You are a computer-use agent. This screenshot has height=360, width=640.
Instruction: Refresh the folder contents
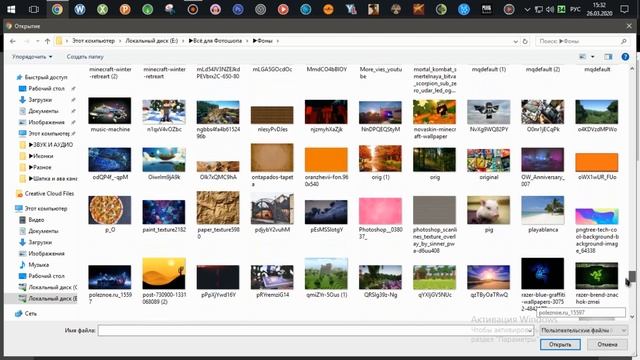pyautogui.click(x=525, y=41)
